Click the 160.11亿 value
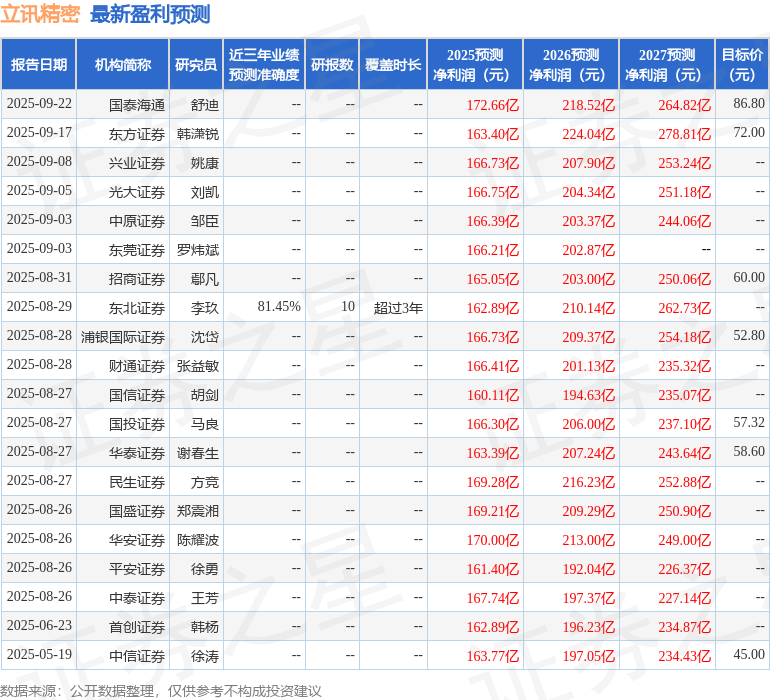The image size is (770, 700). 493,395
